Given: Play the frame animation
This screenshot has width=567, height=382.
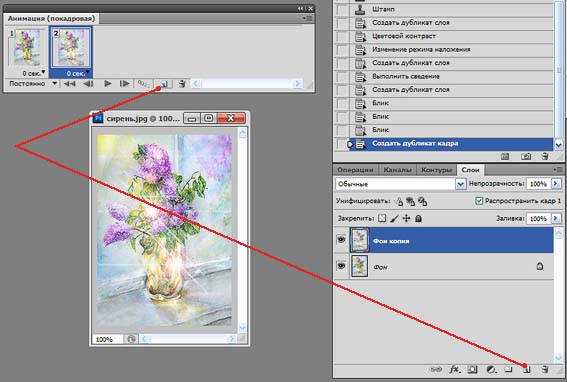Looking at the screenshot, I should (107, 84).
